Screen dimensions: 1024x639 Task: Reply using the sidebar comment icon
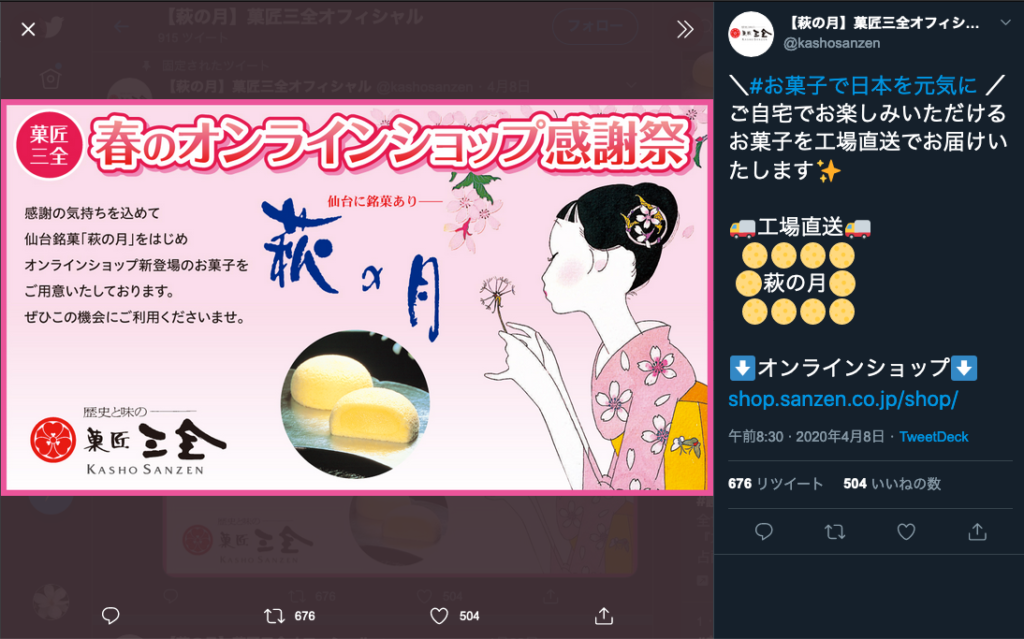click(x=763, y=531)
